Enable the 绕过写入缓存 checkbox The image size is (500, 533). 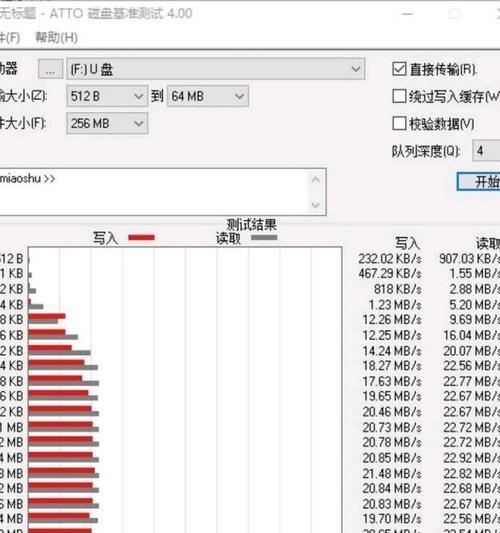pos(399,96)
